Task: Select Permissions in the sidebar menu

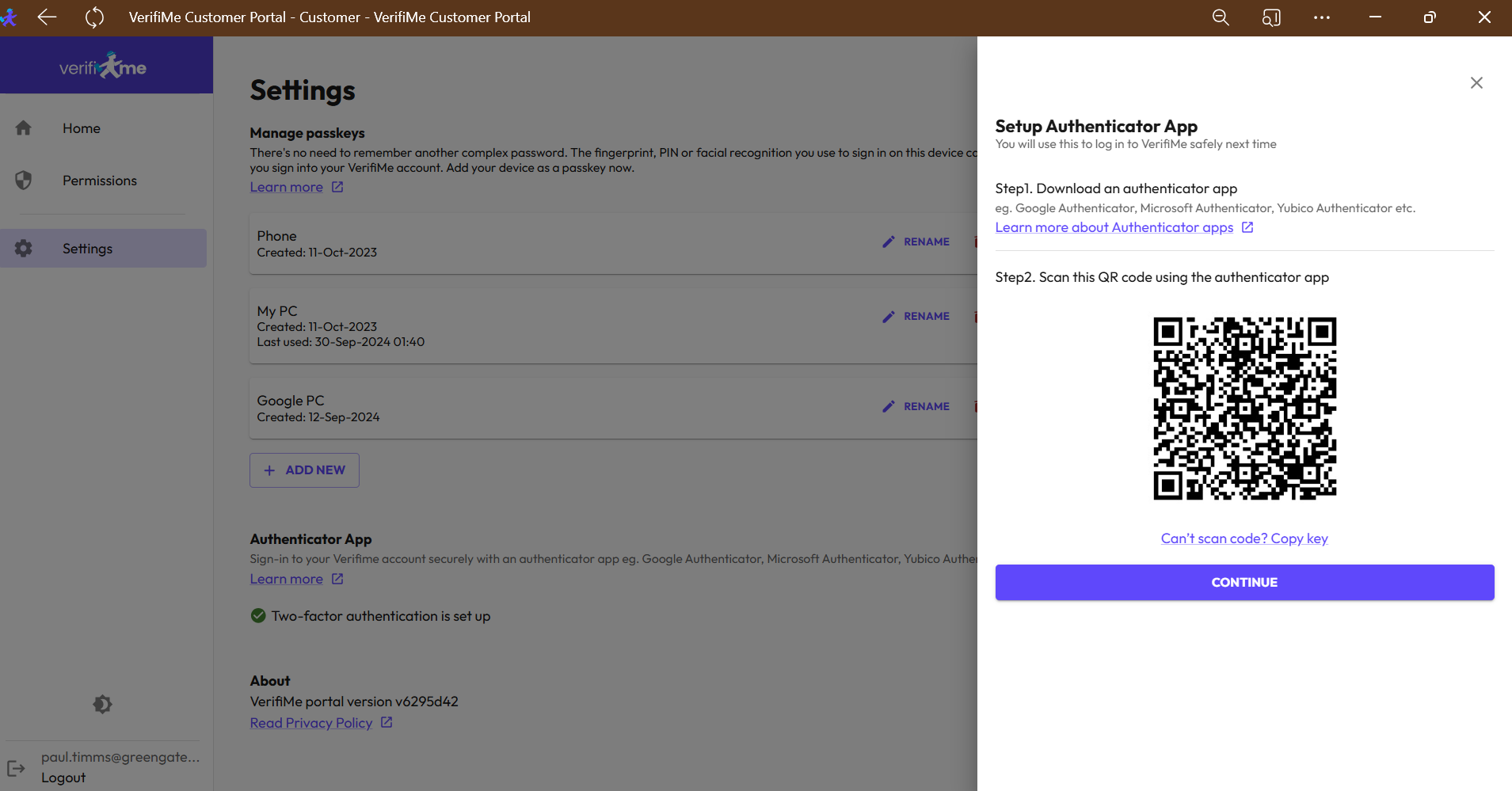Action: point(99,180)
